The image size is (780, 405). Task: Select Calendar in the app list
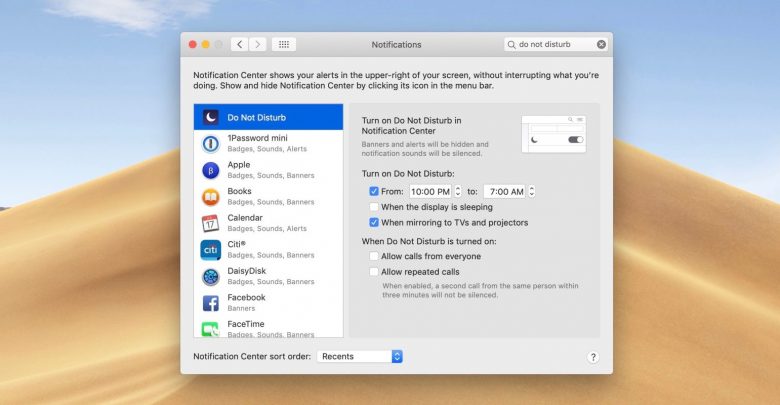click(x=269, y=223)
